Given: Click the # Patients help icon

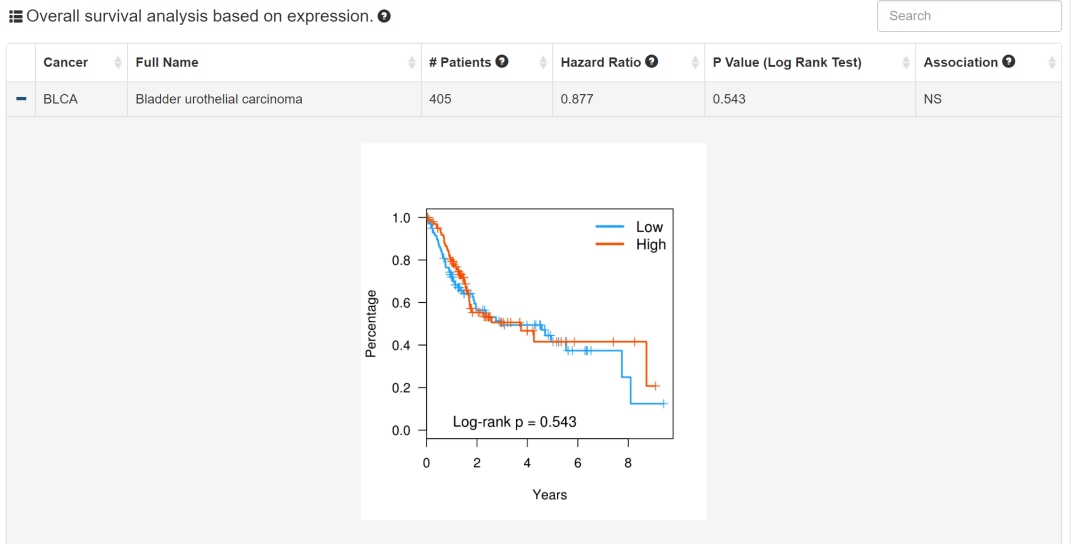Looking at the screenshot, I should [x=502, y=62].
